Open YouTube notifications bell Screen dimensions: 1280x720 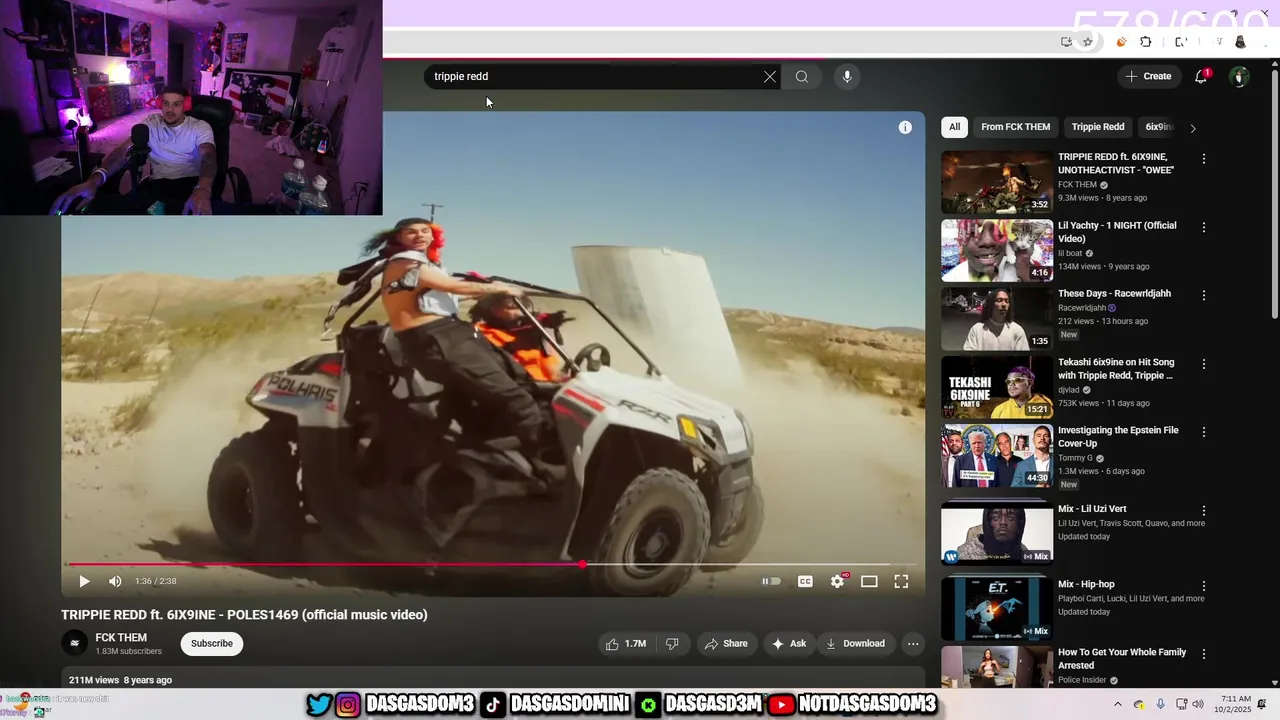point(1202,76)
